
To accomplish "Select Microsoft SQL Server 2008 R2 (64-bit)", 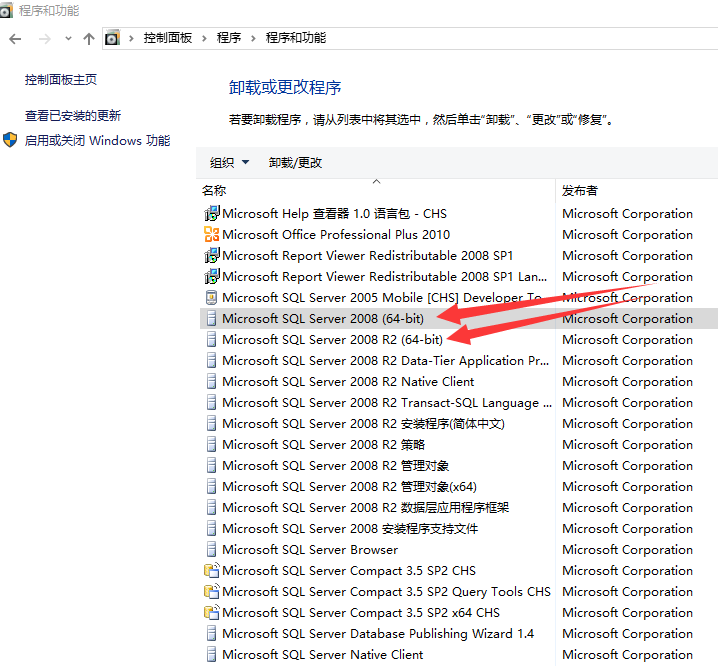I will coord(332,340).
